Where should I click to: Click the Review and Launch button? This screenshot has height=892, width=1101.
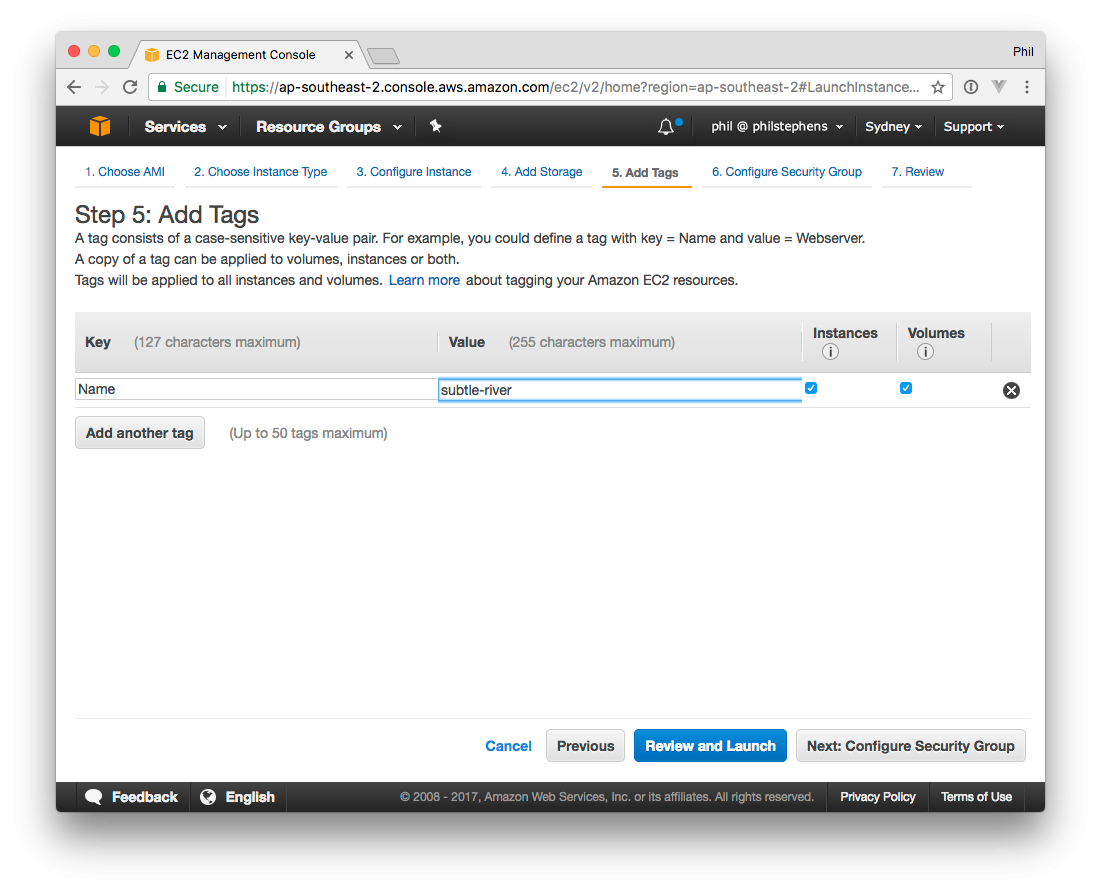point(710,746)
